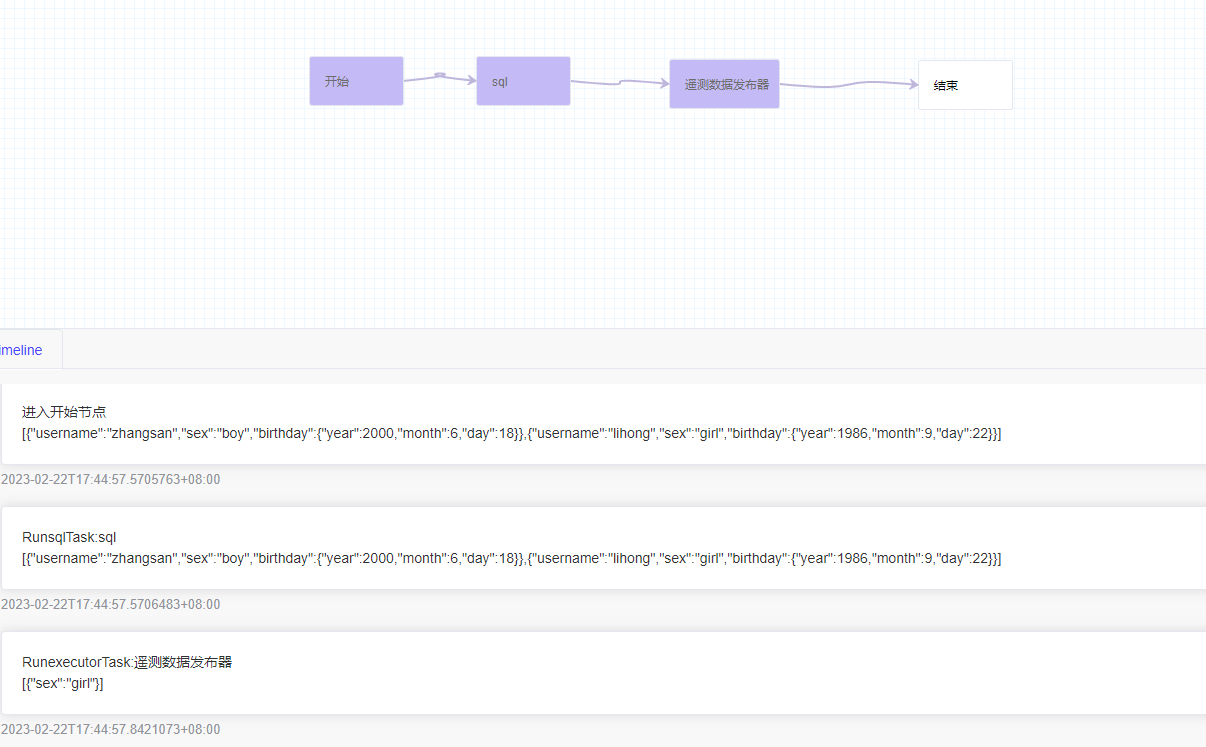
Task: Select the sql node in the flow
Action: pos(523,81)
